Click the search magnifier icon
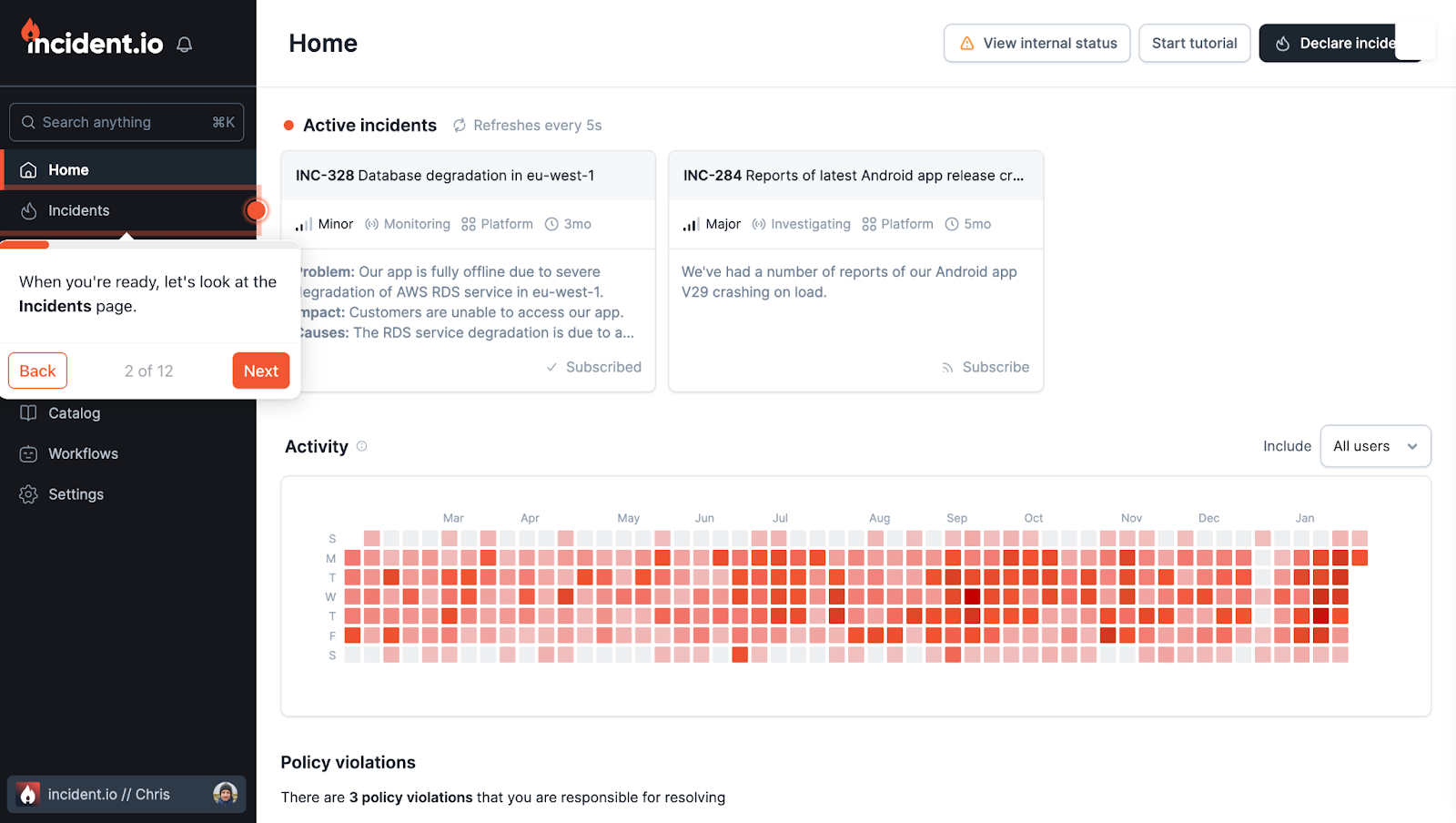The height and width of the screenshot is (823, 1456). tap(28, 122)
